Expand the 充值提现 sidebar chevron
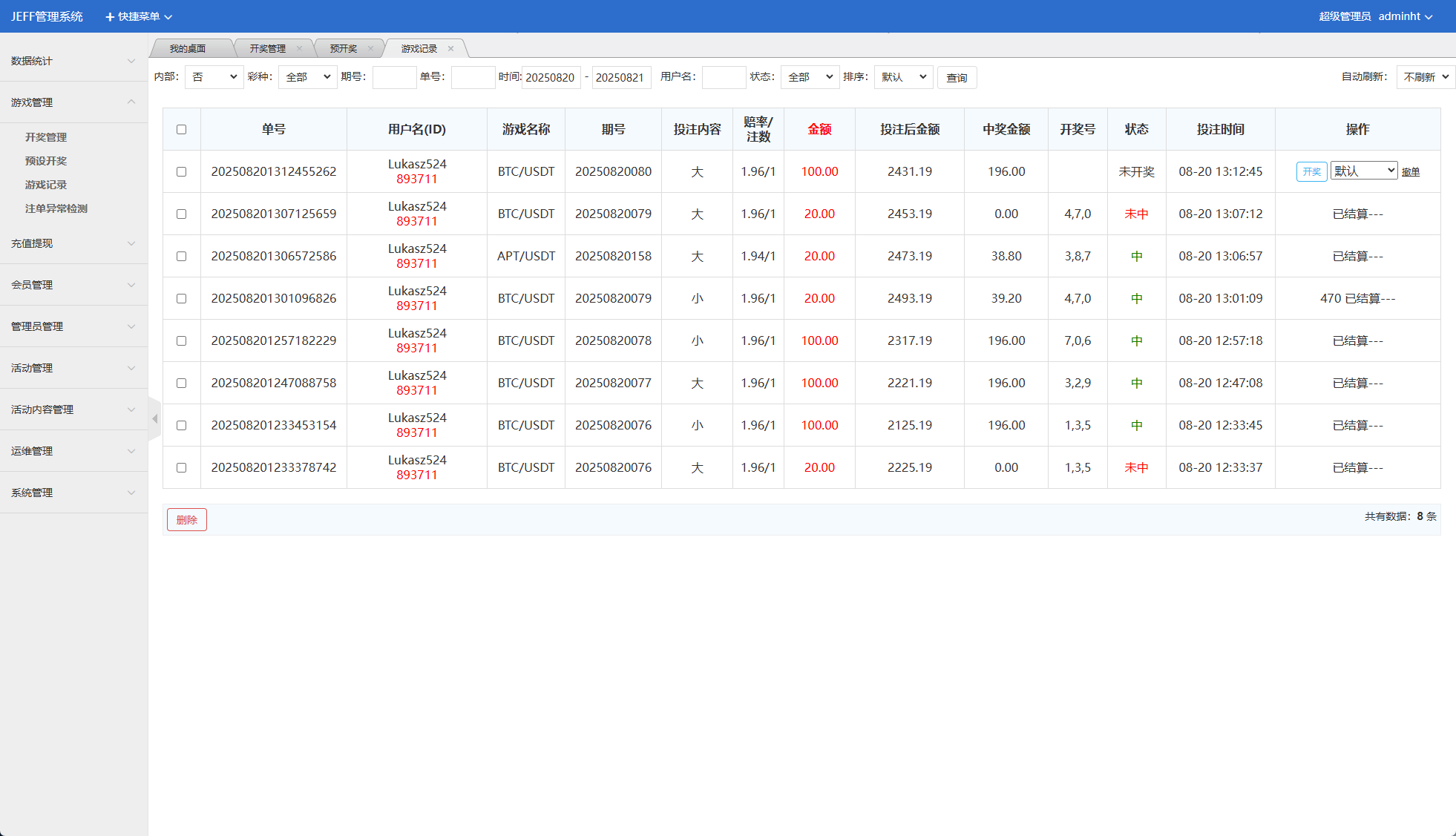The image size is (1456, 836). (131, 243)
